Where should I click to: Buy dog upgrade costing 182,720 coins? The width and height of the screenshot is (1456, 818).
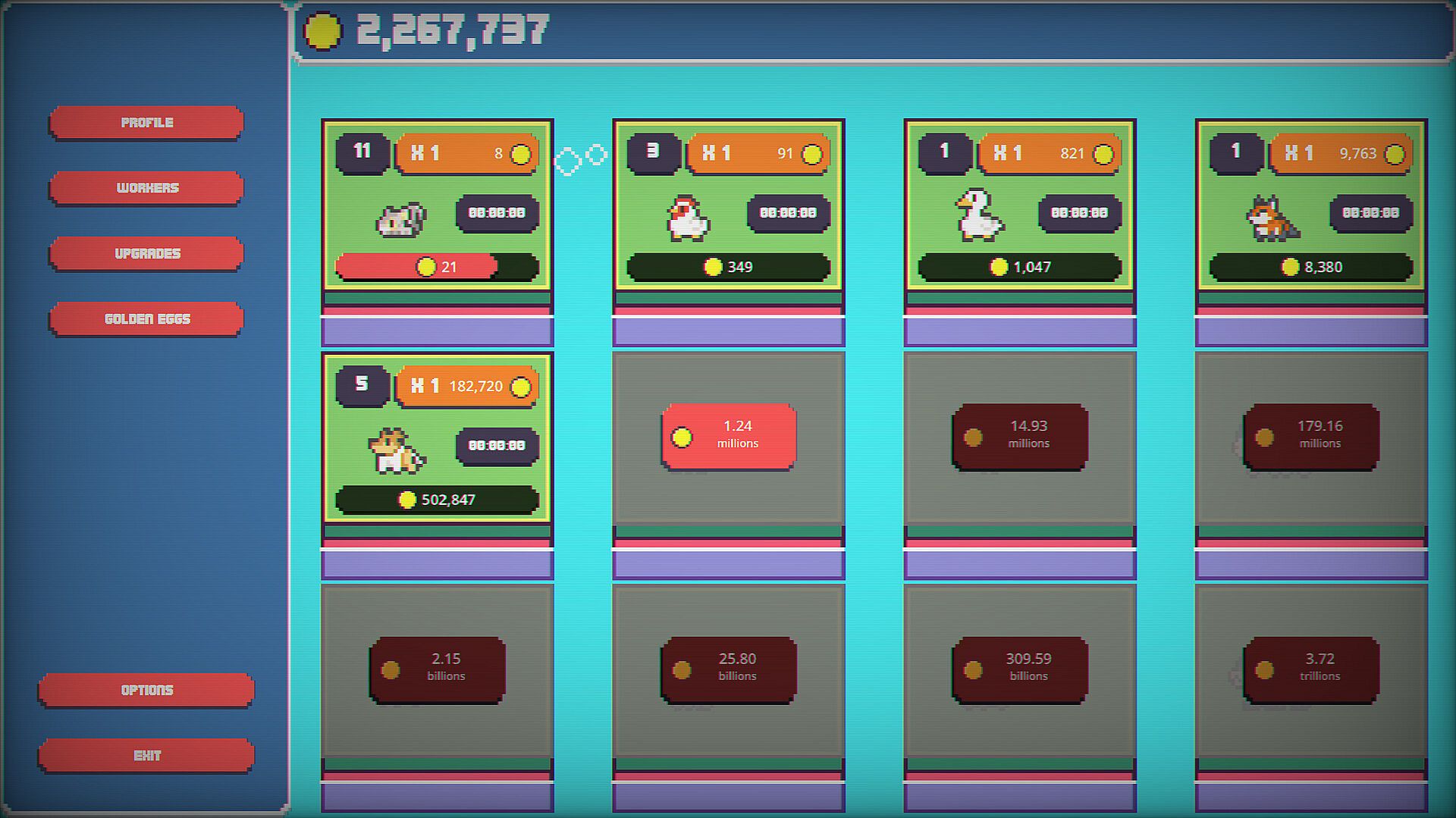tap(467, 387)
